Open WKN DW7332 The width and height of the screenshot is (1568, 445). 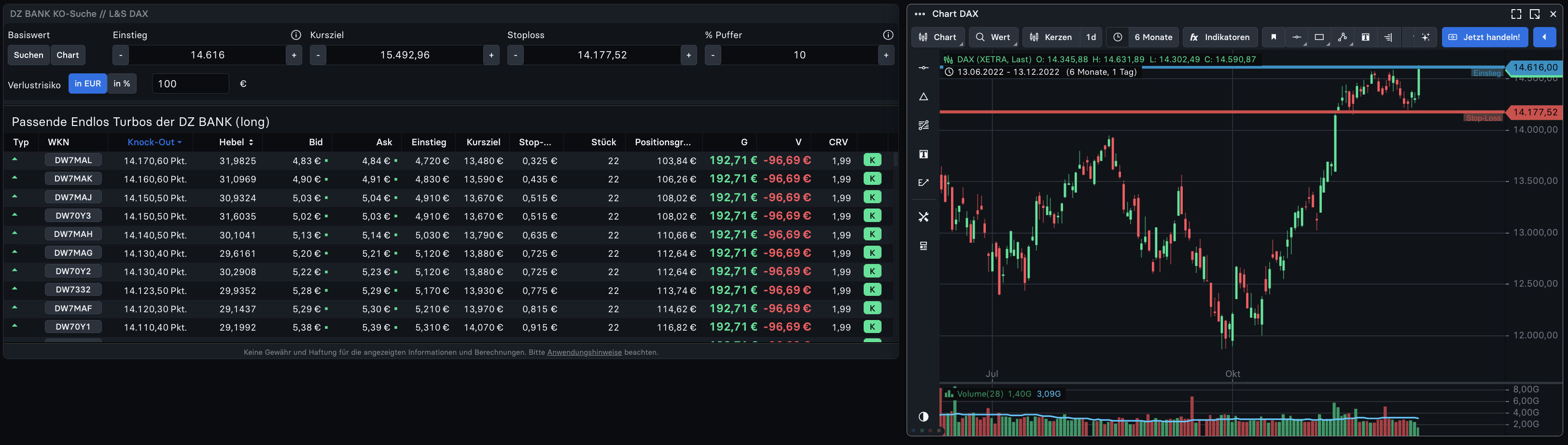(x=73, y=290)
